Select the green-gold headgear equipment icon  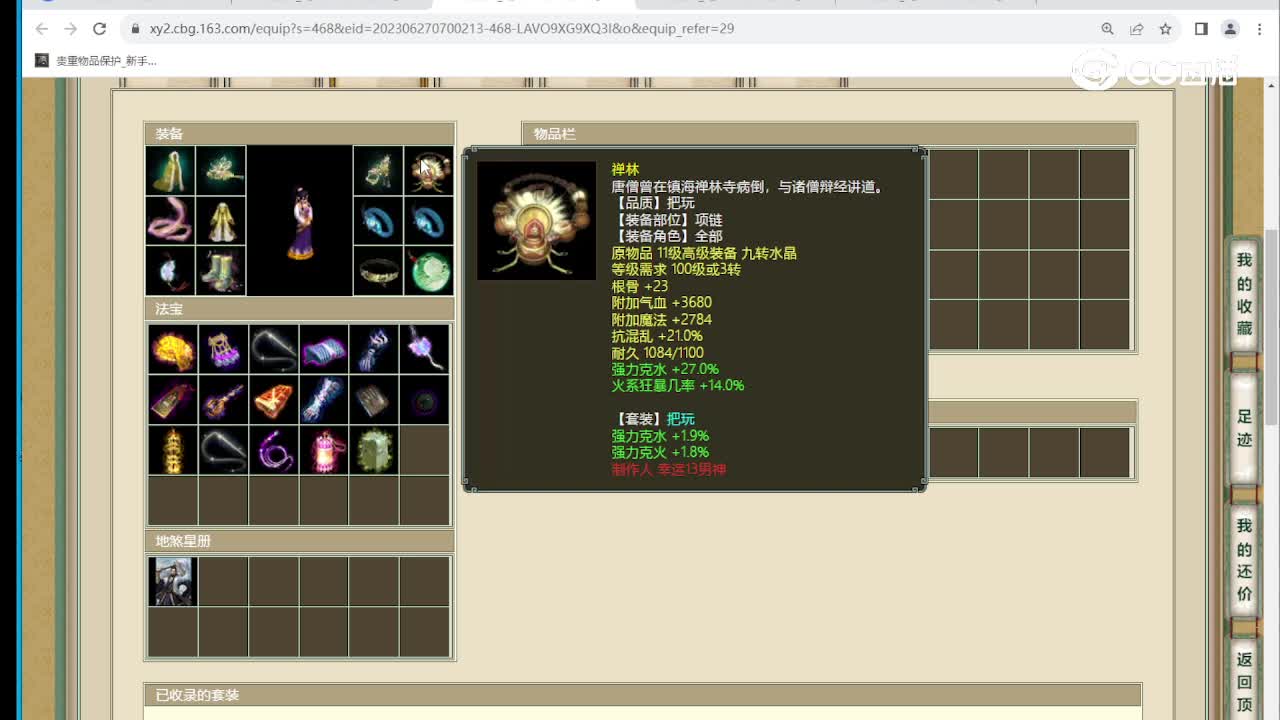point(378,171)
